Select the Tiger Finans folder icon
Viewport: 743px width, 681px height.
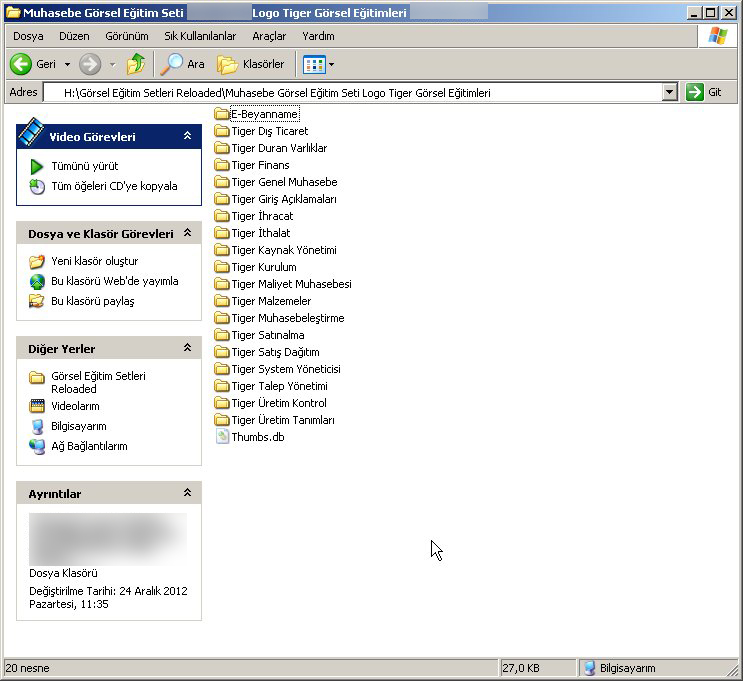coord(221,165)
